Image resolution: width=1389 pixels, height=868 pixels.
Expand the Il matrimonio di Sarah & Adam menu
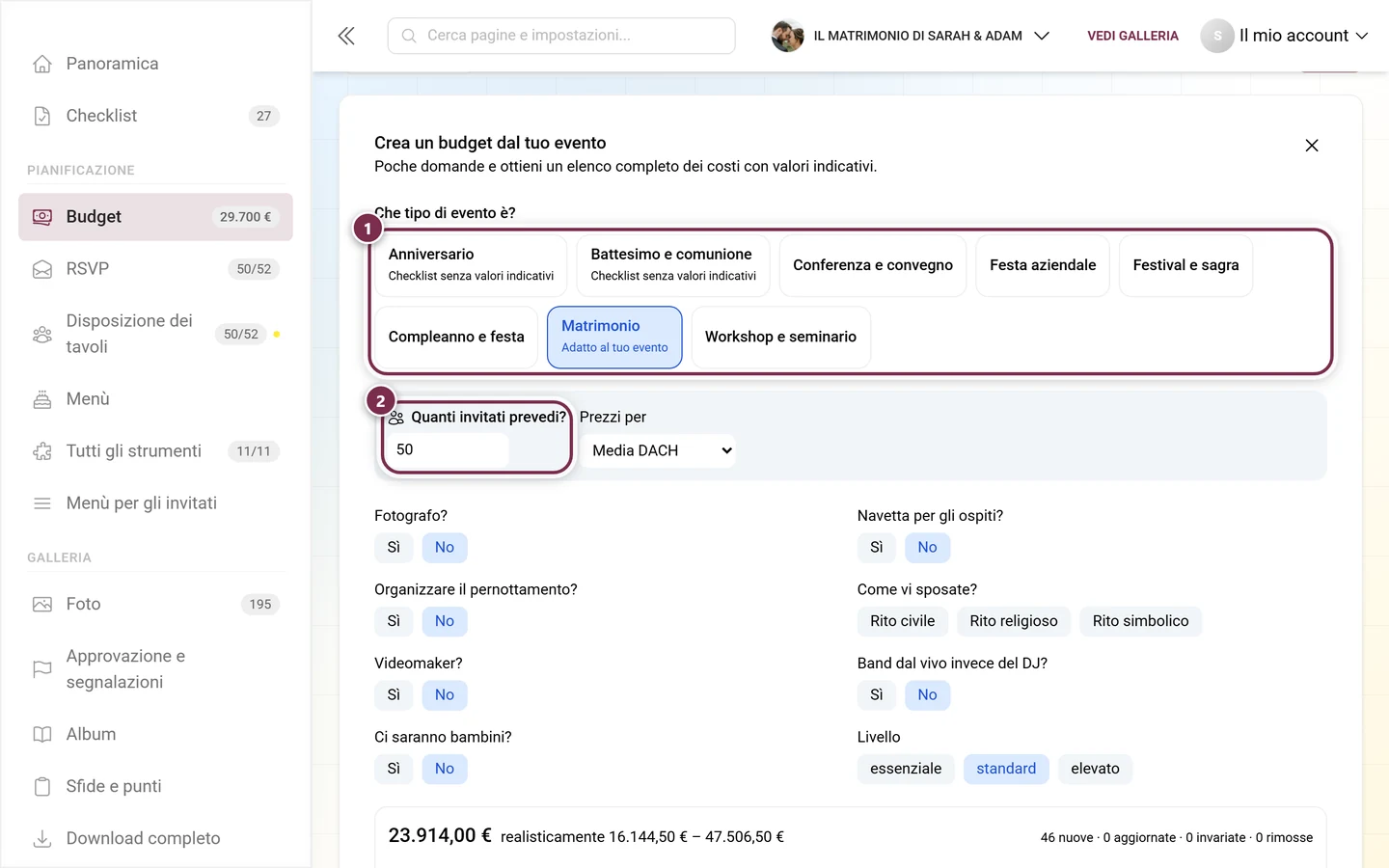(911, 36)
